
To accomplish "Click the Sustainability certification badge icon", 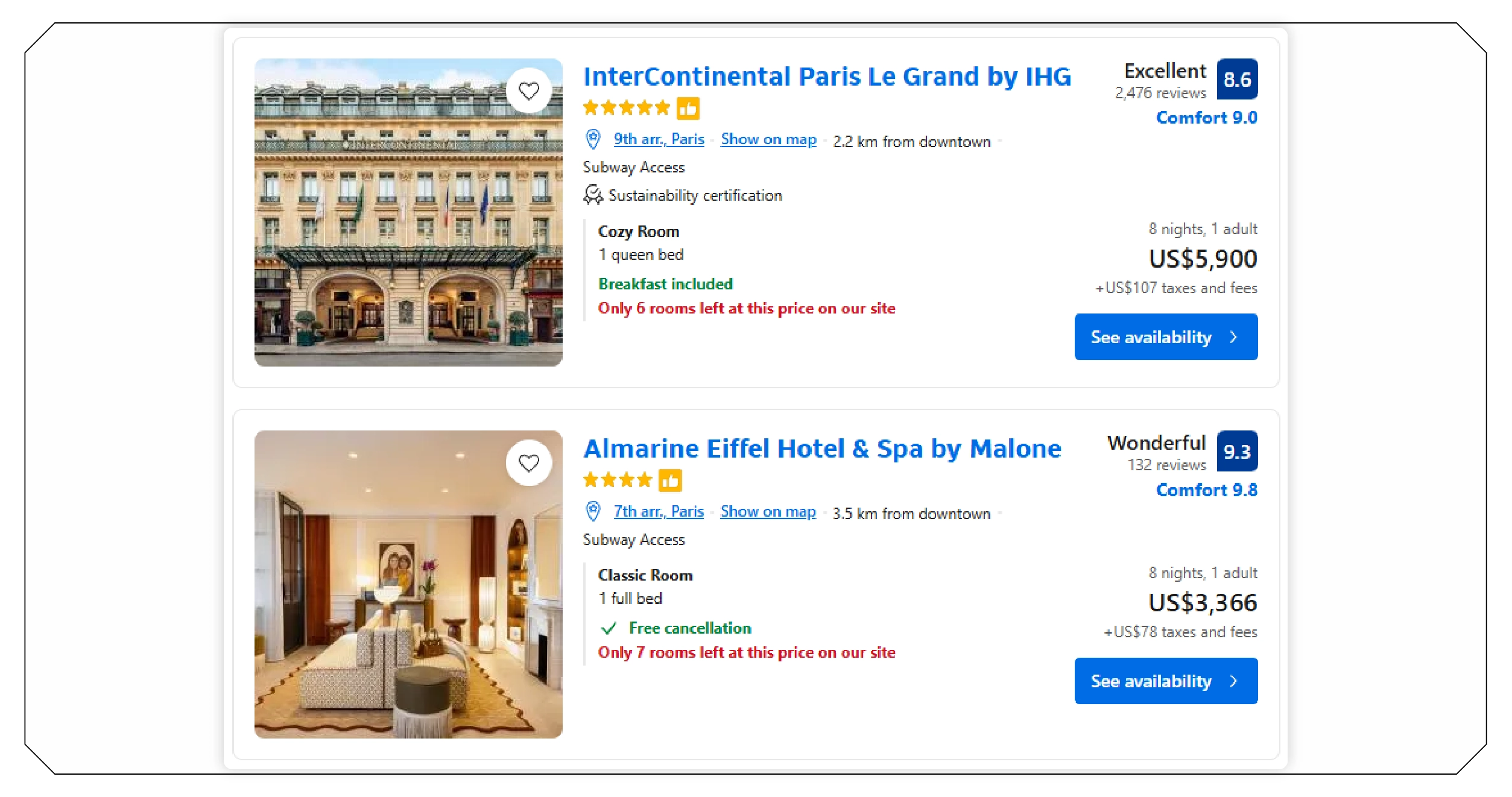I will (x=593, y=194).
